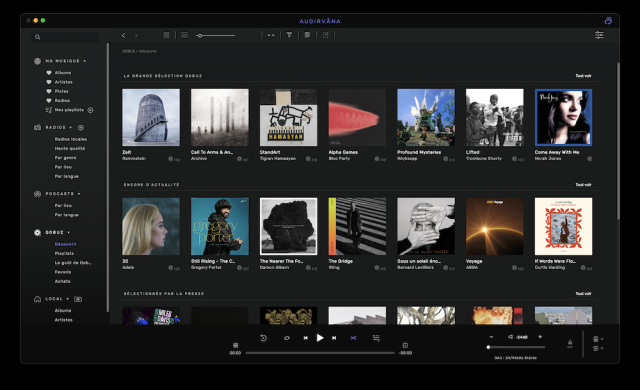The width and height of the screenshot is (640, 390).
Task: Click the Podcasts icon in sidebar
Action: tap(38, 194)
